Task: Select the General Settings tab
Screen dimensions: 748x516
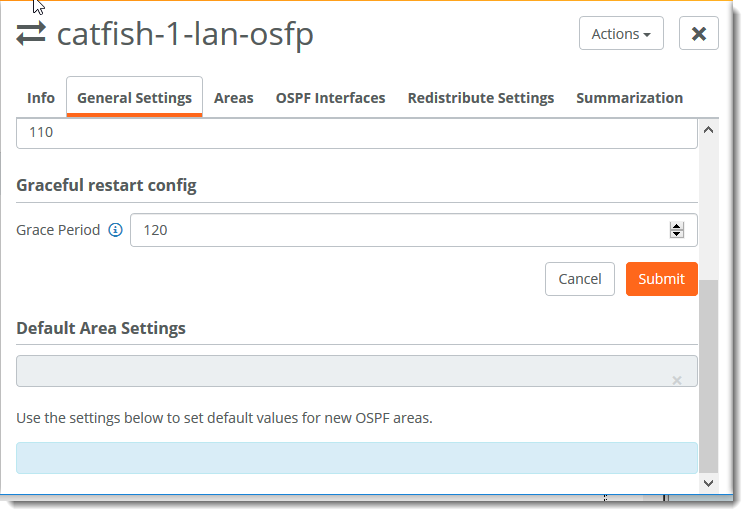Action: (134, 98)
